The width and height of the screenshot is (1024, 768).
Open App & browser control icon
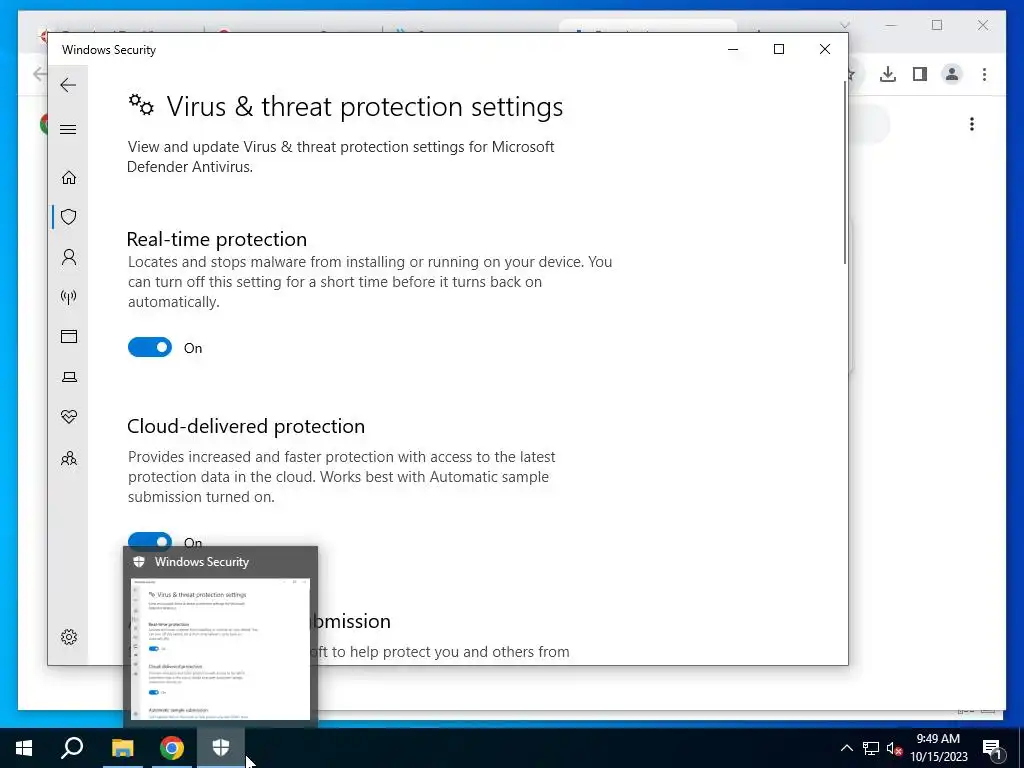click(69, 336)
